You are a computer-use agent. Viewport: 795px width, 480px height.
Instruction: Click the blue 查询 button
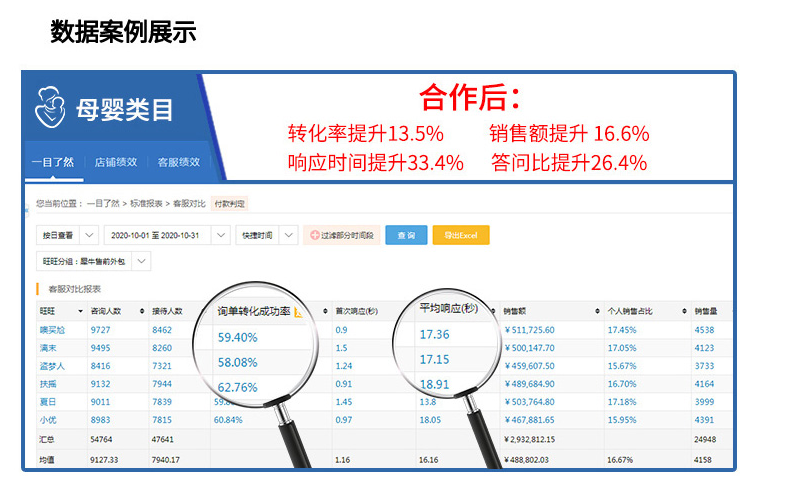[x=406, y=235]
